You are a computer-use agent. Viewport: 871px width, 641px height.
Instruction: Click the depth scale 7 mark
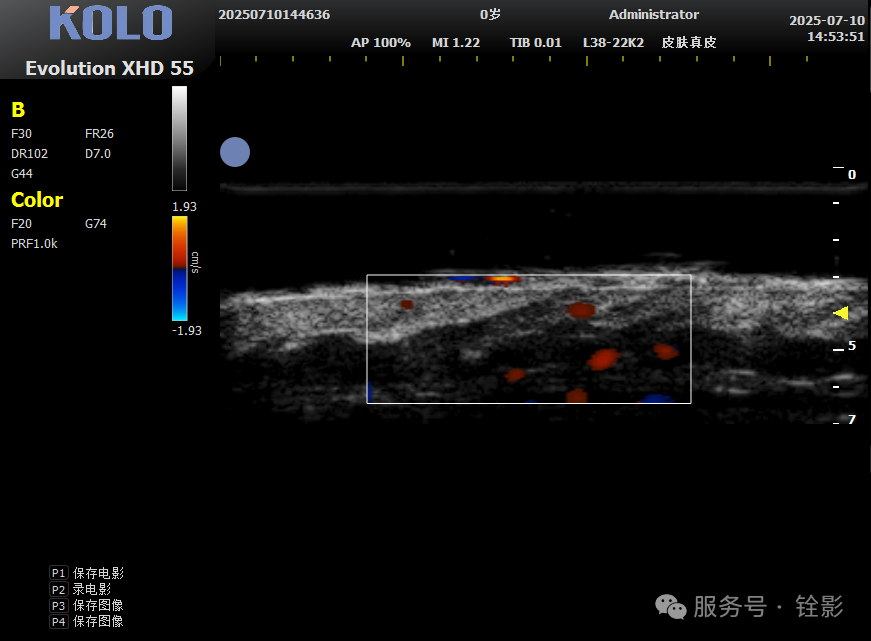[852, 419]
